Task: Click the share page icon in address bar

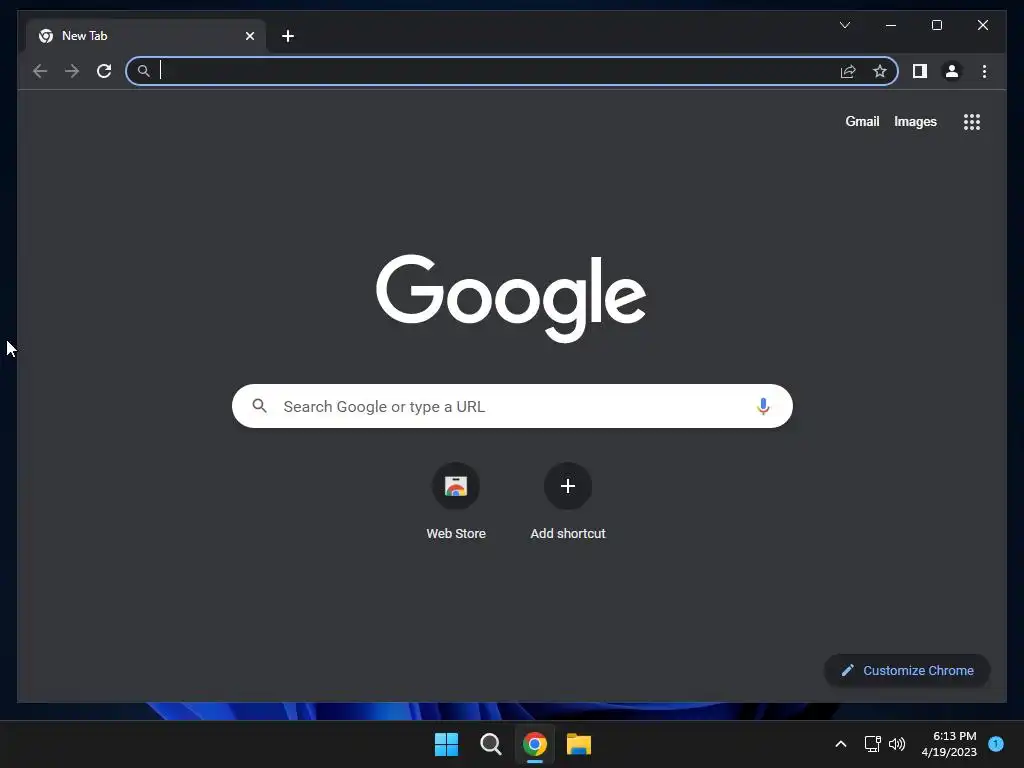Action: coord(848,71)
